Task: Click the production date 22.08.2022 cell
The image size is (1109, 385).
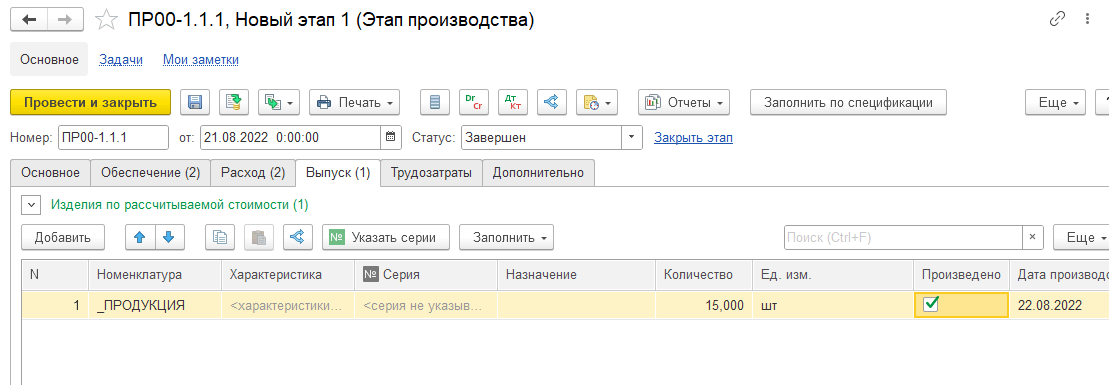Action: (1060, 306)
